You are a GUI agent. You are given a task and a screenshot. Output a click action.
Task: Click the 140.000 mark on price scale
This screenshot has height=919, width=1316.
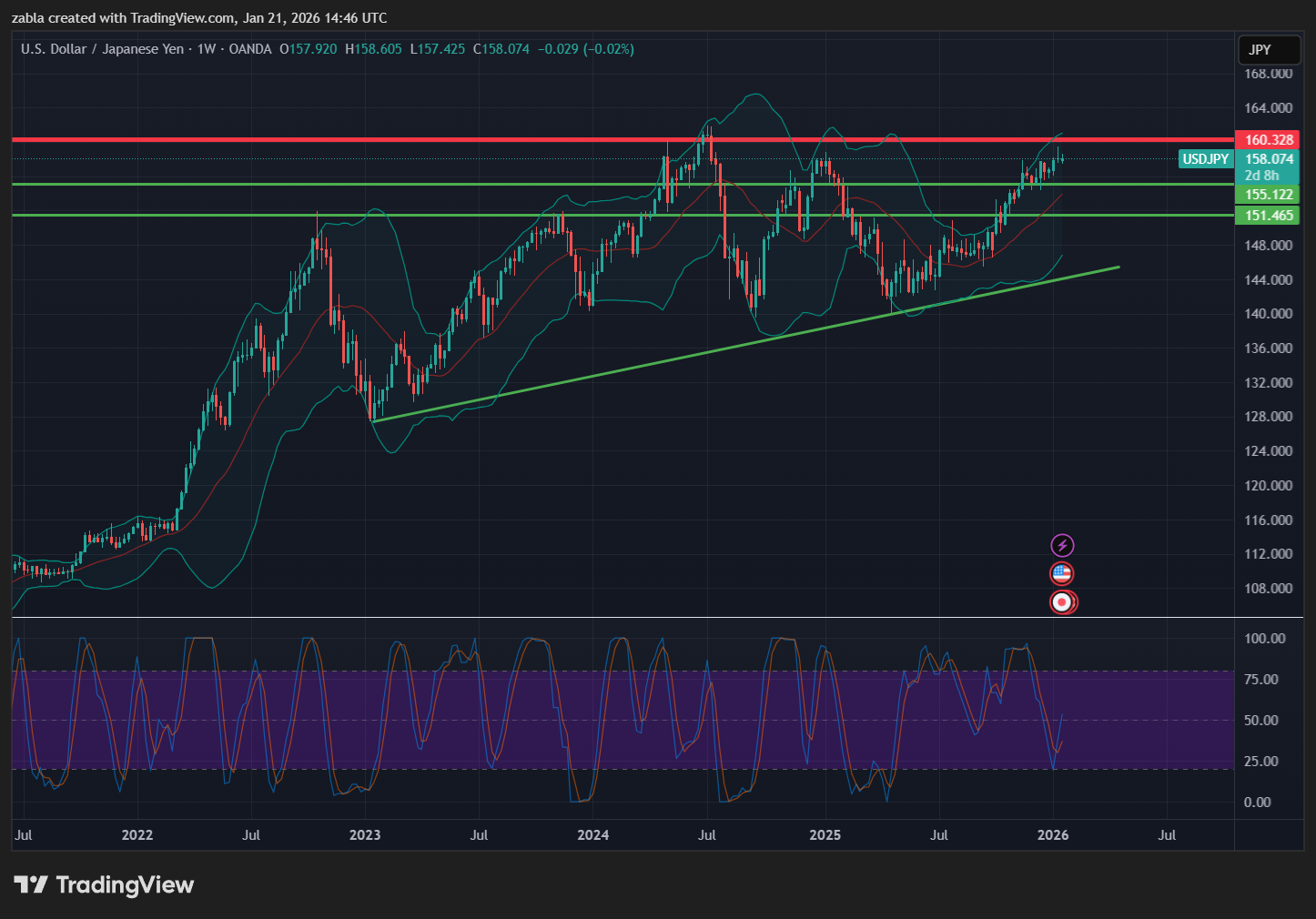pos(1268,314)
